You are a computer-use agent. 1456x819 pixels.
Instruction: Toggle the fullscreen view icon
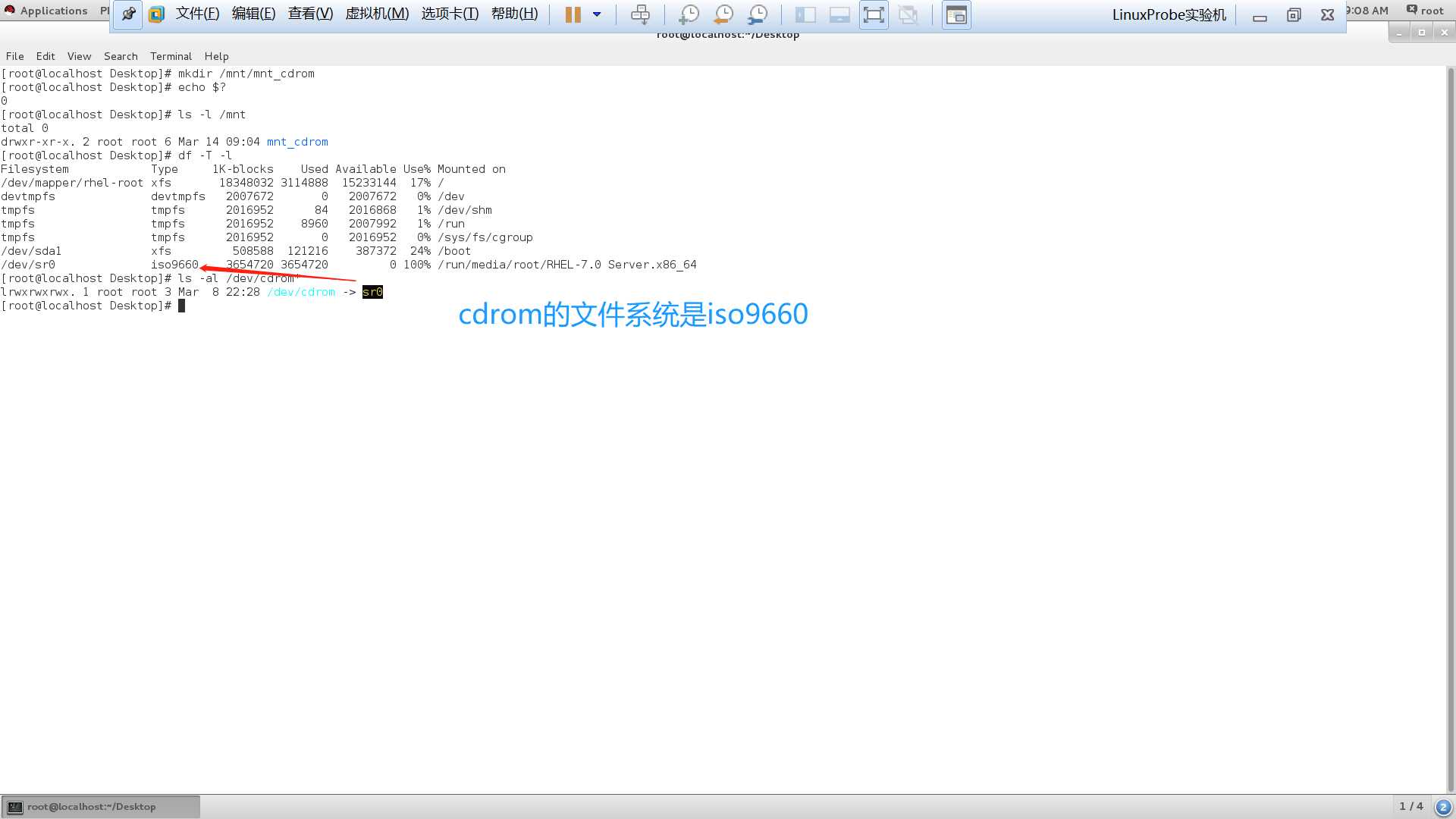click(x=874, y=13)
